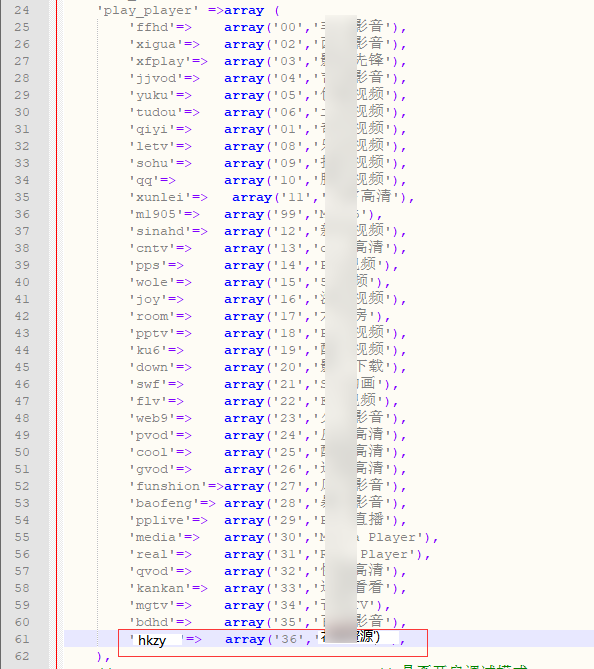
Task: Click the 'pptv' key text
Action: (x=152, y=334)
